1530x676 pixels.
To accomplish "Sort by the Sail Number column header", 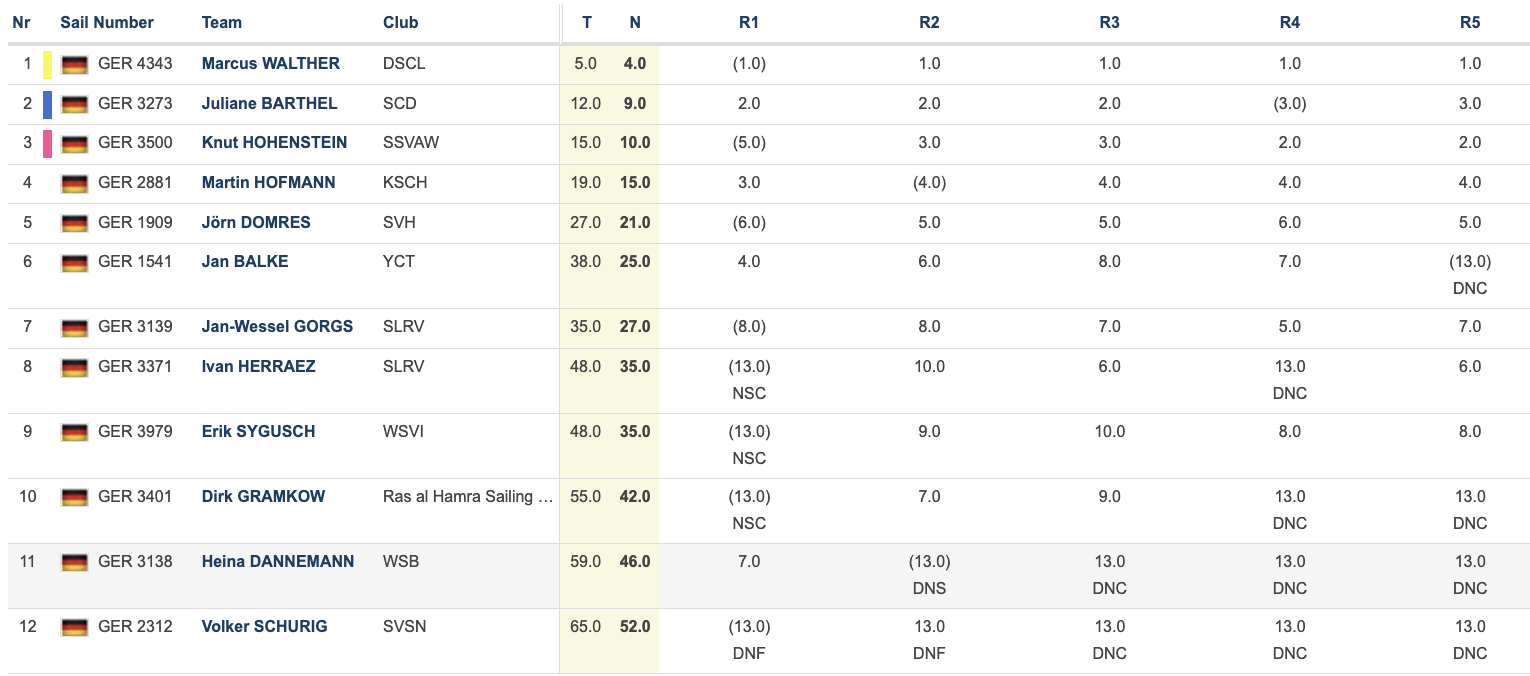I will tap(107, 22).
